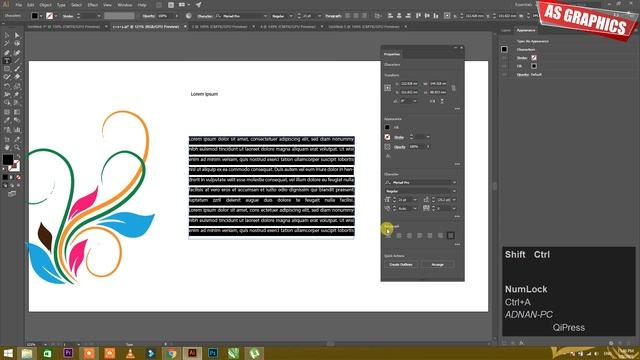Click fill color box at toolbar bottom

[x=8, y=160]
